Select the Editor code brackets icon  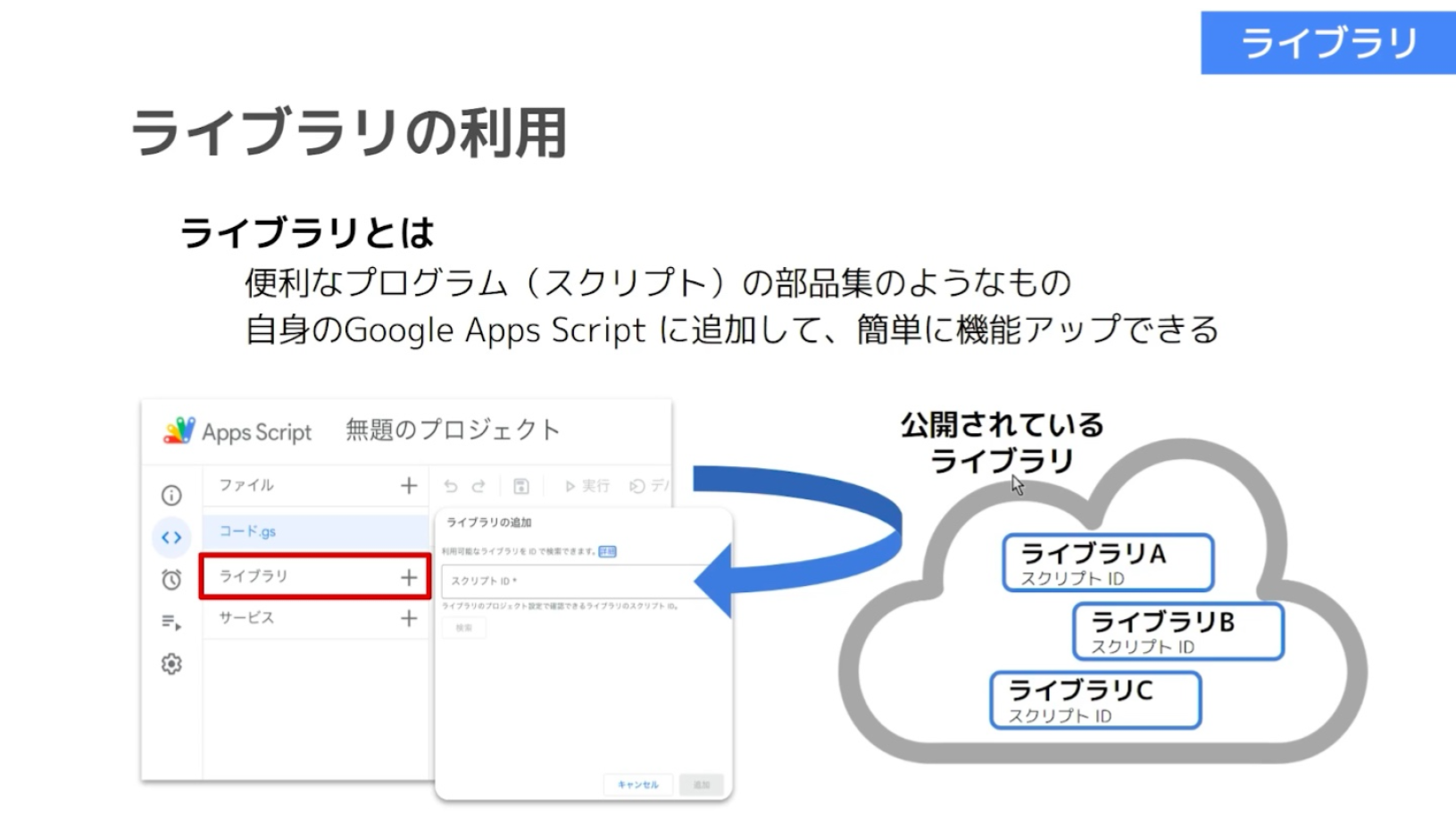point(171,538)
